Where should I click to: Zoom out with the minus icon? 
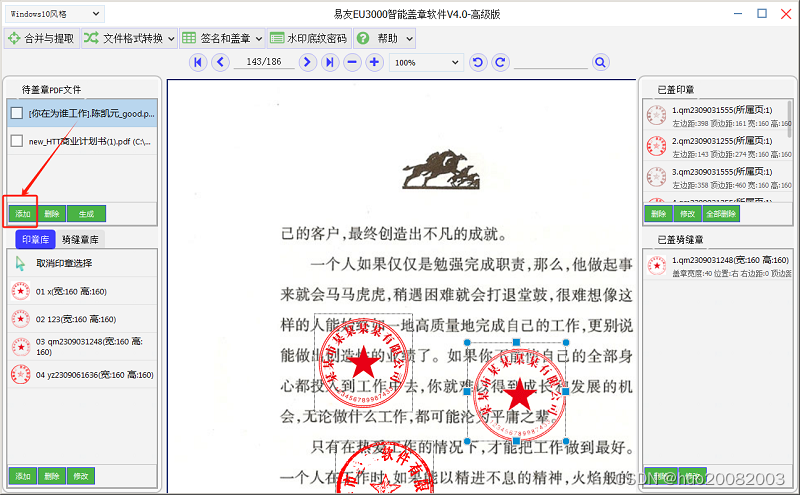click(x=352, y=62)
